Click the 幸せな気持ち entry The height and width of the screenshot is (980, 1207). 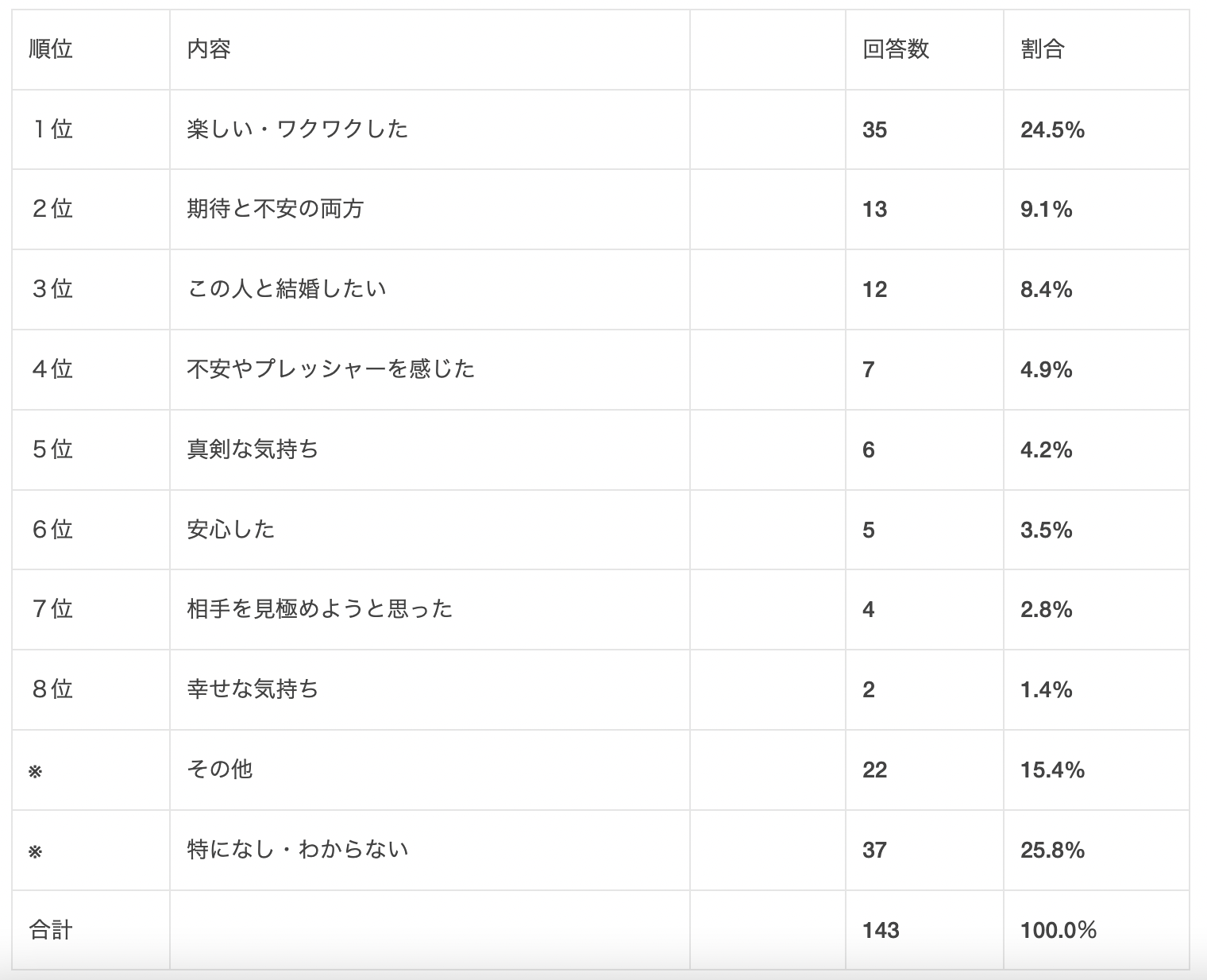(x=253, y=689)
